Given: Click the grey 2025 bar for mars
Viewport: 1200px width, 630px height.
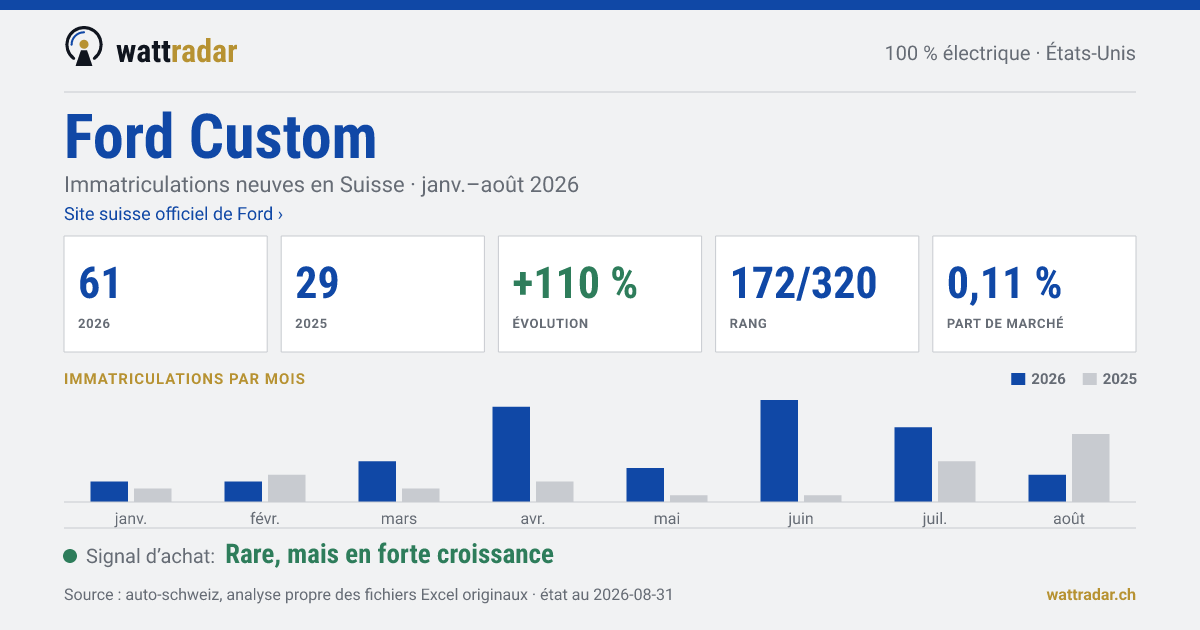Looking at the screenshot, I should pos(421,495).
